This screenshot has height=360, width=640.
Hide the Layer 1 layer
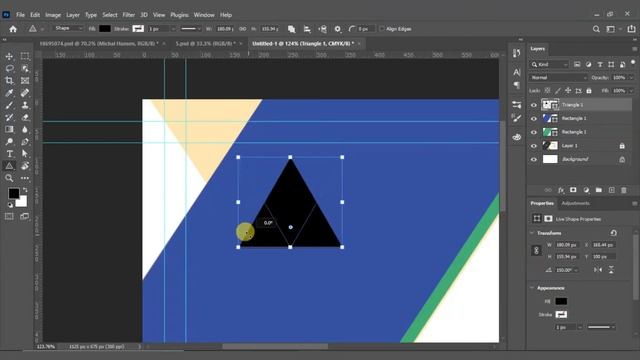[534, 146]
